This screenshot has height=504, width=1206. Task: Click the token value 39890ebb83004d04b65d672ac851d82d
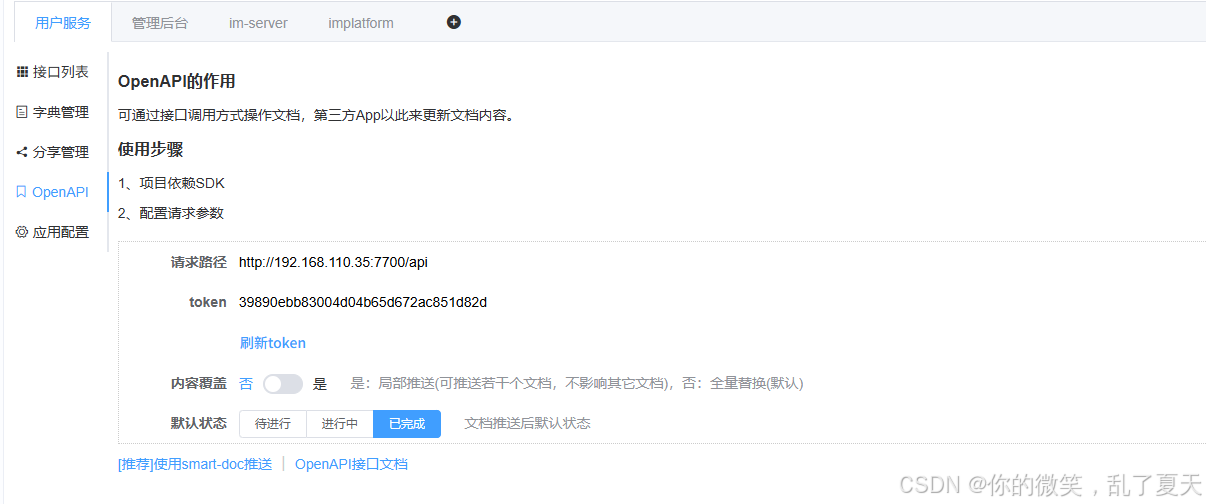(x=363, y=302)
